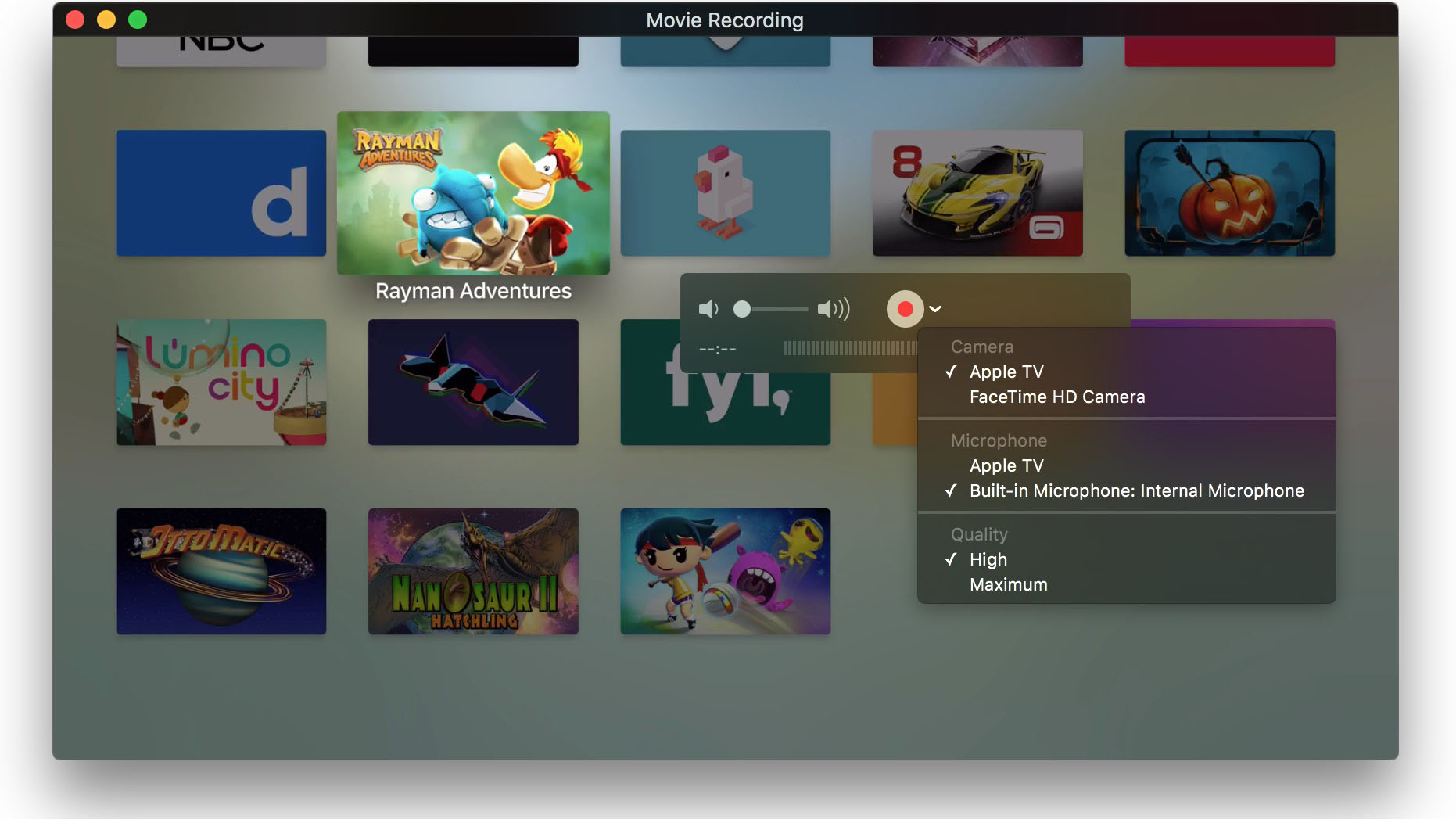This screenshot has height=819, width=1456.
Task: Click the checked Apple TV camera entry
Action: pos(1006,372)
